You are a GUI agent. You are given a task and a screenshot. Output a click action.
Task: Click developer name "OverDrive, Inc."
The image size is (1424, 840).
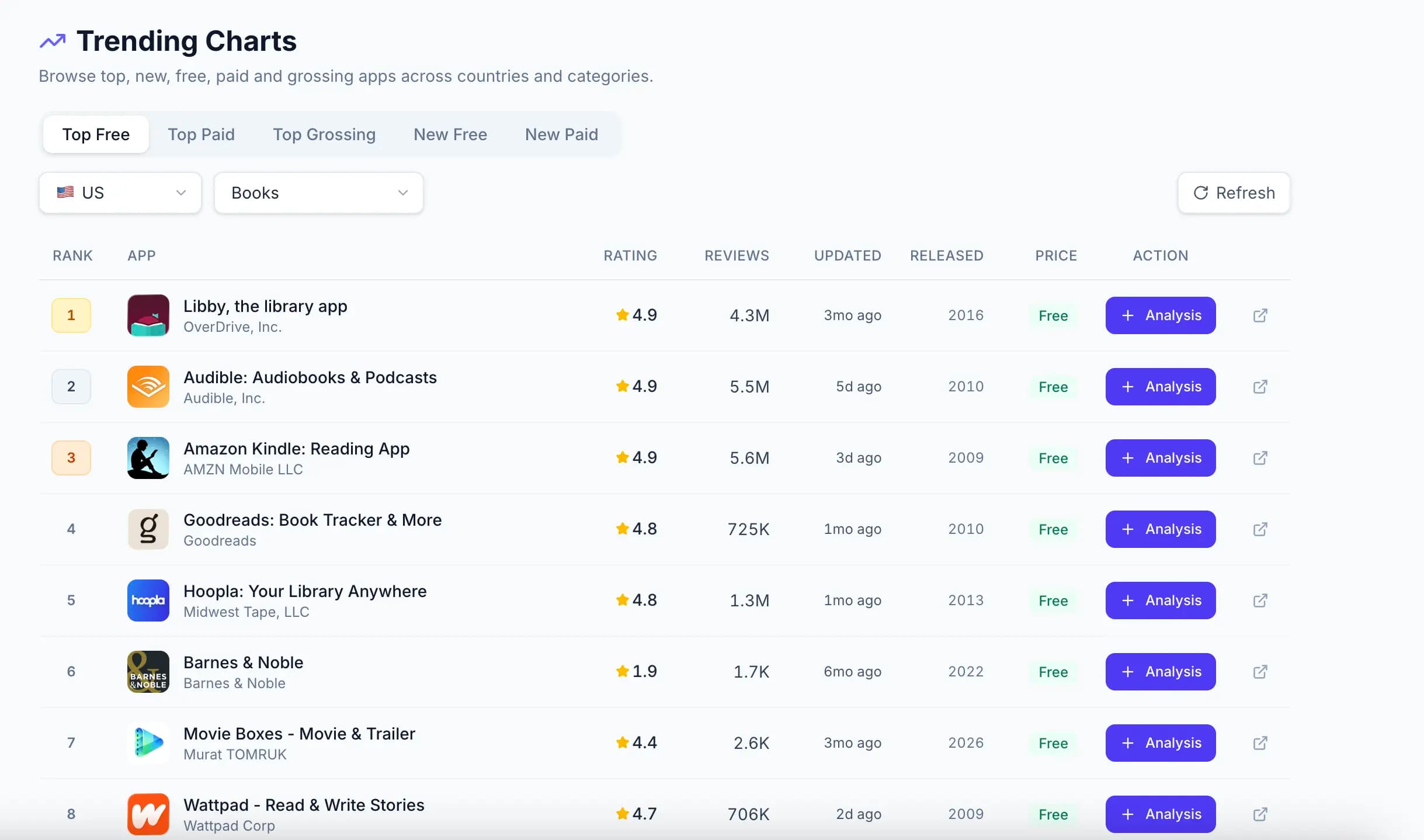coord(232,327)
